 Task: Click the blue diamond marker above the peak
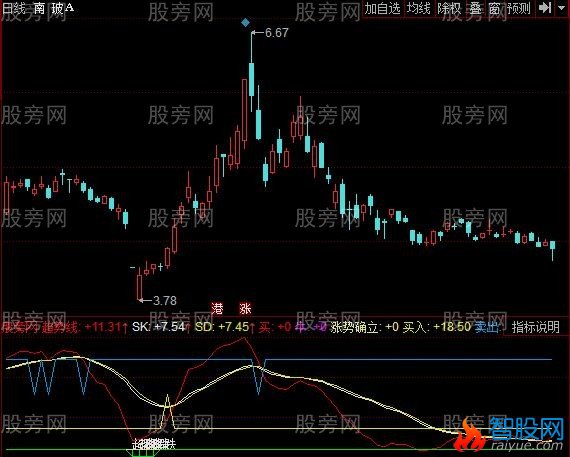[x=246, y=23]
